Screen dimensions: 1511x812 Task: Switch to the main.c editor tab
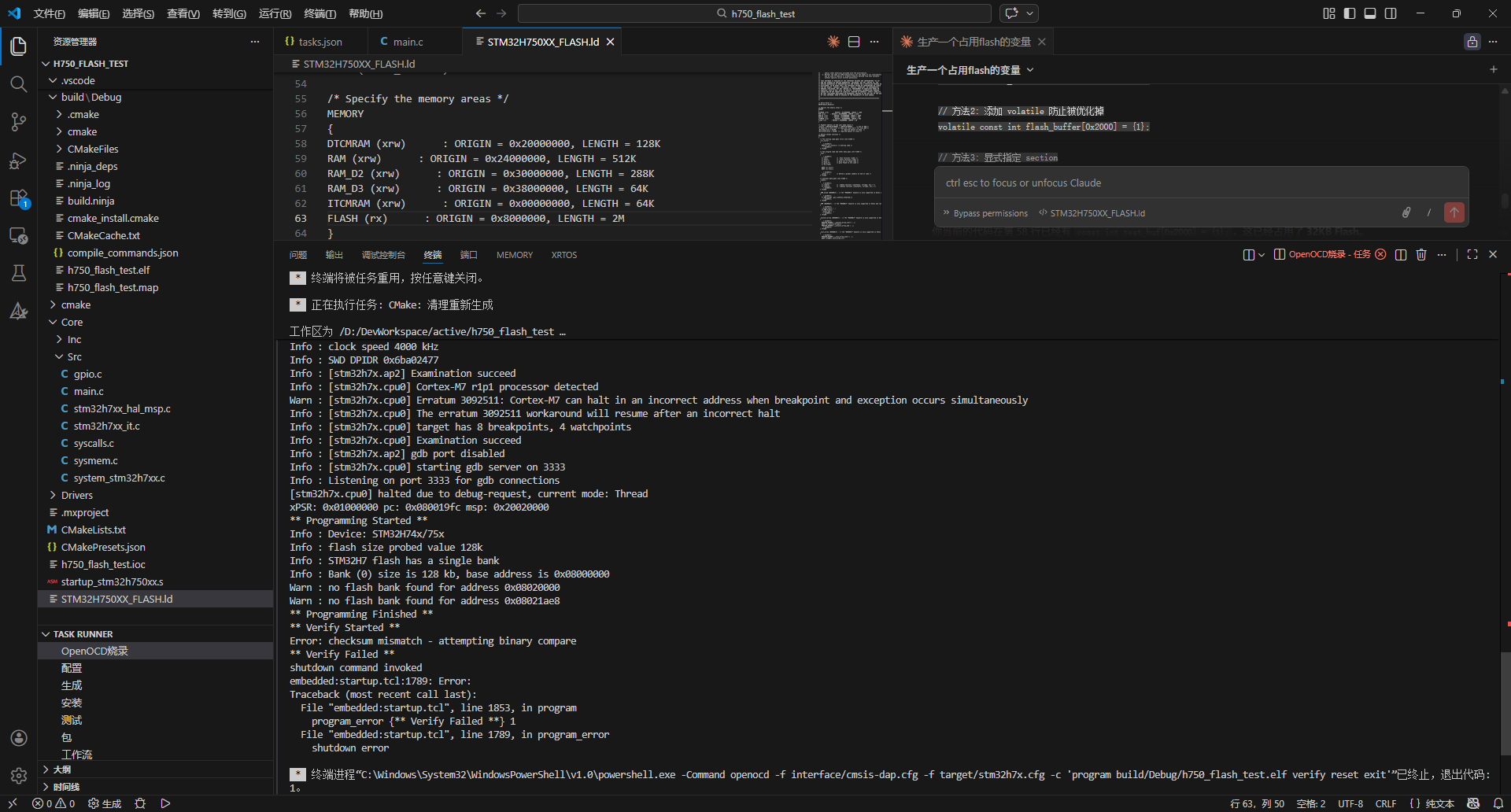point(410,41)
